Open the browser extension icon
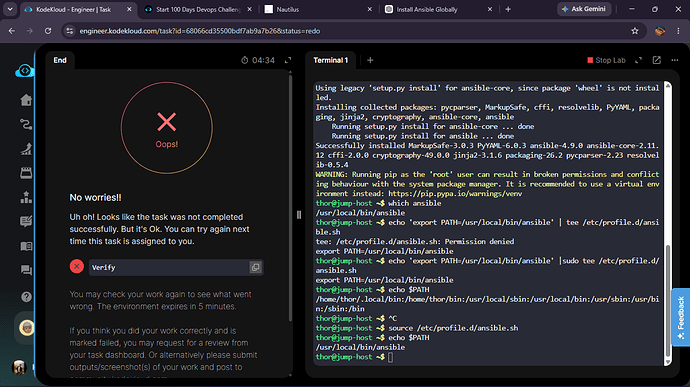The image size is (690, 387). 660,31
